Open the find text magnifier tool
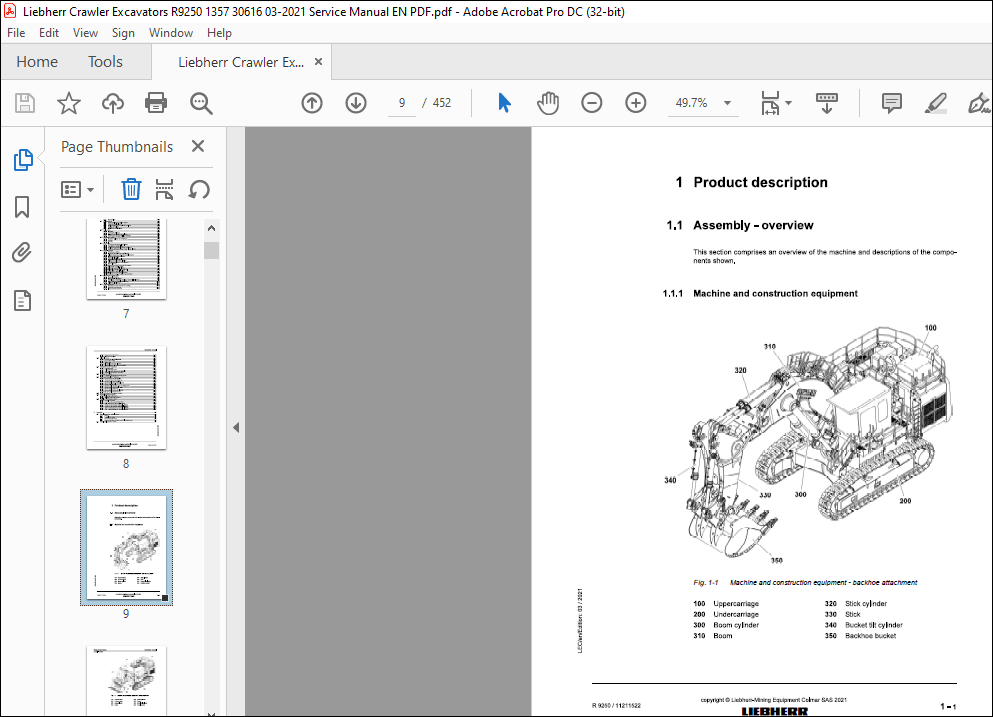Image resolution: width=993 pixels, height=717 pixels. pos(201,103)
